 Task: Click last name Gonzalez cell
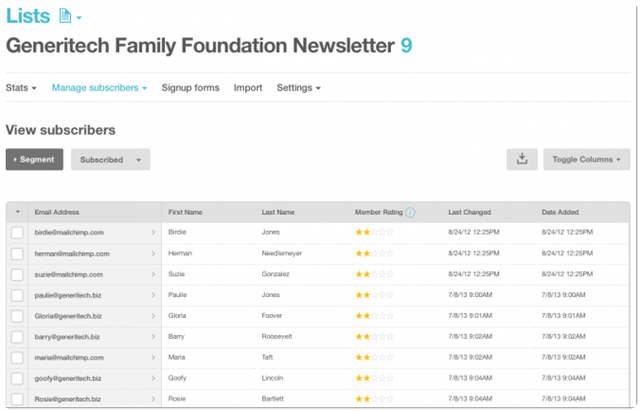click(276, 274)
